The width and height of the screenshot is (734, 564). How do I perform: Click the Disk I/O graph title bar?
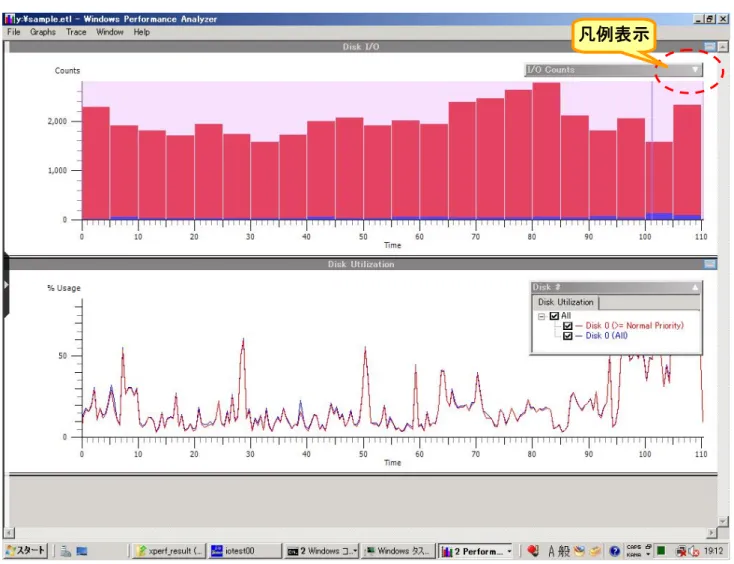tap(360, 46)
